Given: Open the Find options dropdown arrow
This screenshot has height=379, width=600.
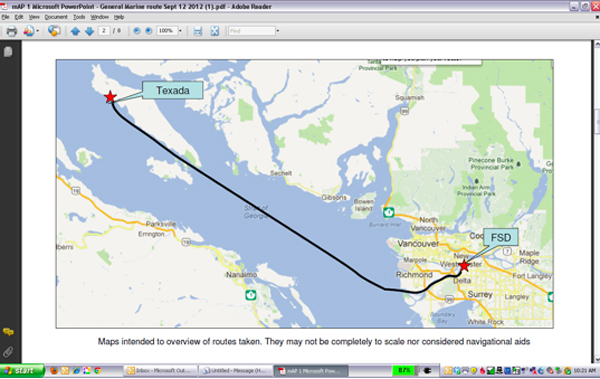Looking at the screenshot, I should 278,31.
